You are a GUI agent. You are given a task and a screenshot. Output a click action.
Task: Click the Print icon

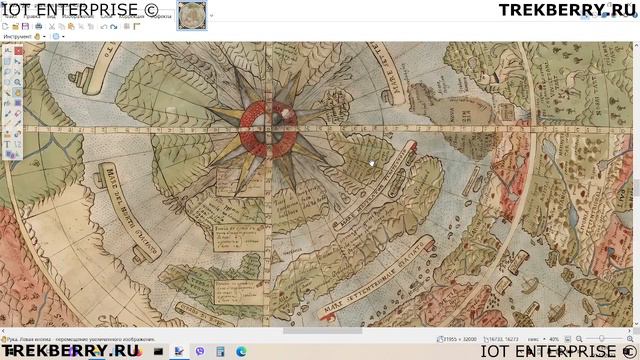coord(38,27)
